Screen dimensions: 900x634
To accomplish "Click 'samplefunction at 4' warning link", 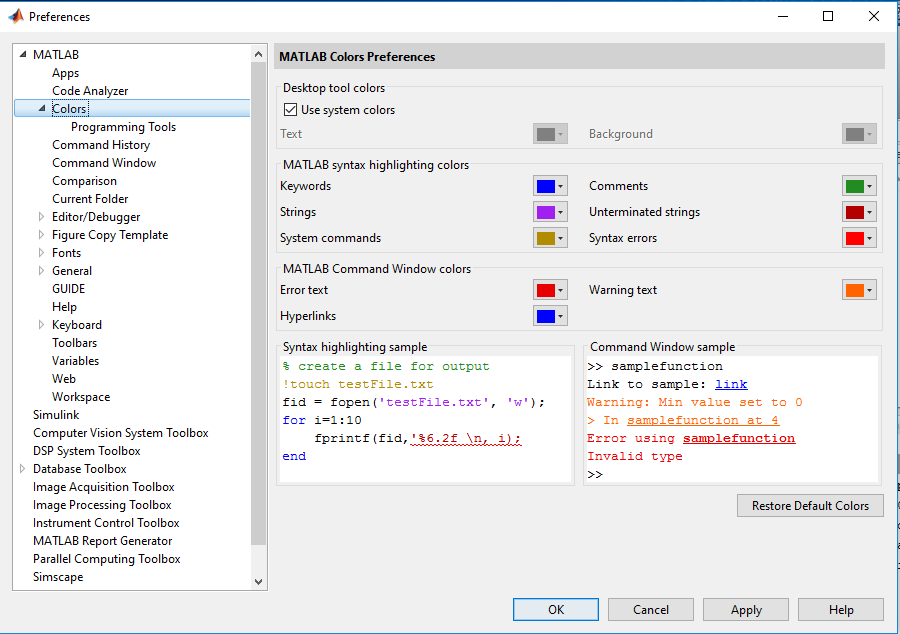I will (703, 420).
